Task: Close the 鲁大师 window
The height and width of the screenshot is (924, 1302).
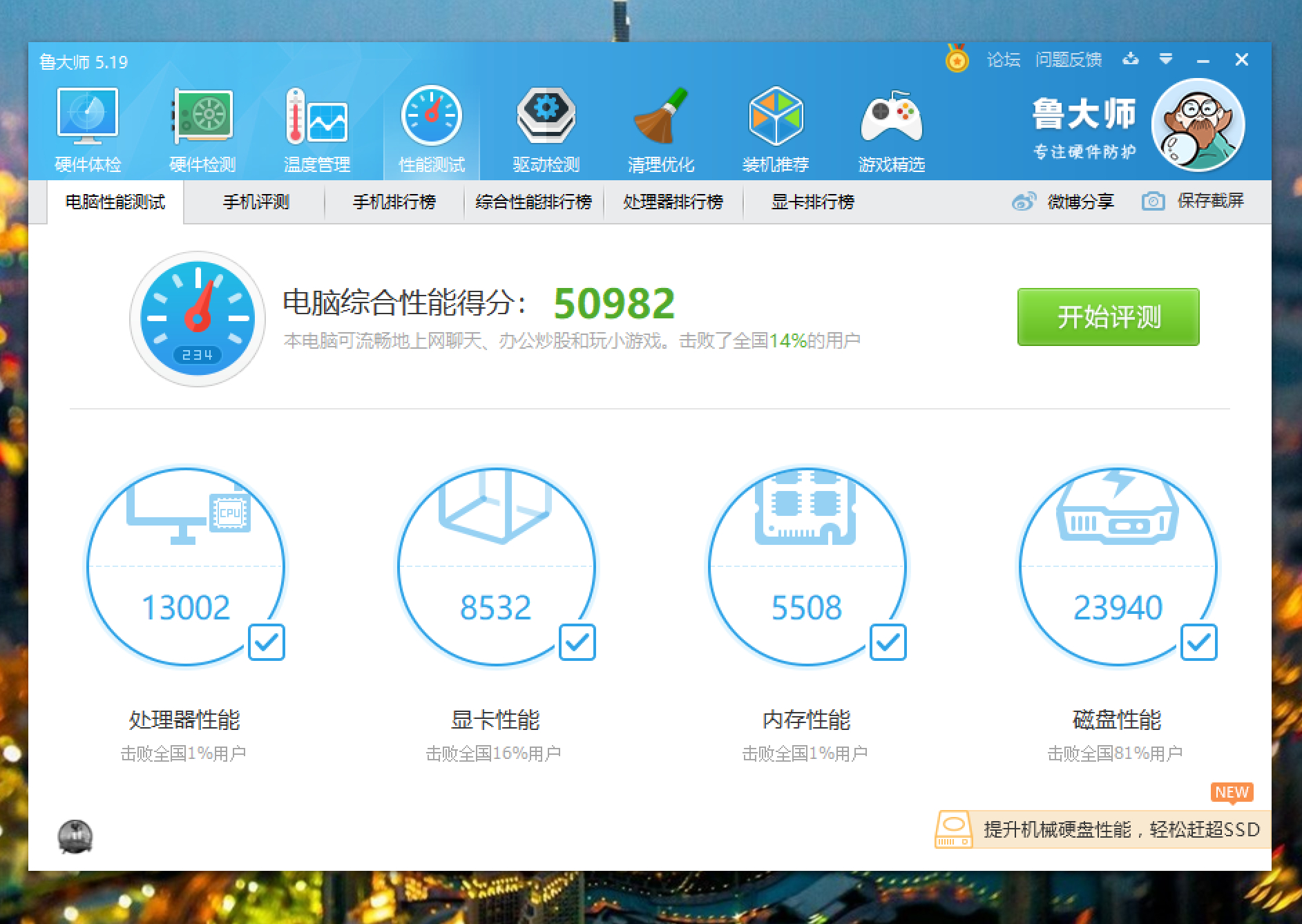Action: tap(1242, 59)
